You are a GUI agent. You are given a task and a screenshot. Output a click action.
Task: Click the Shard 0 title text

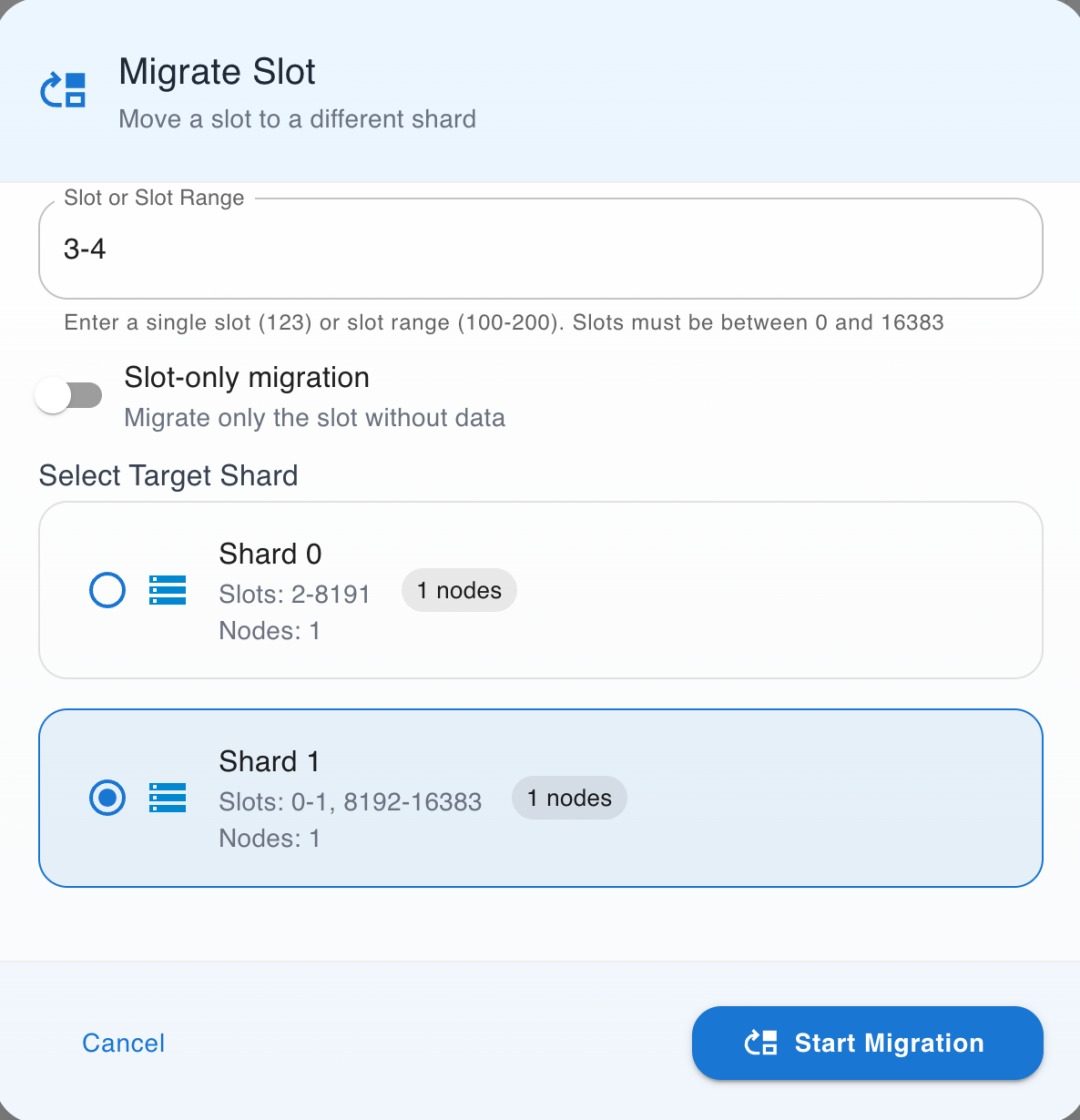click(x=270, y=554)
